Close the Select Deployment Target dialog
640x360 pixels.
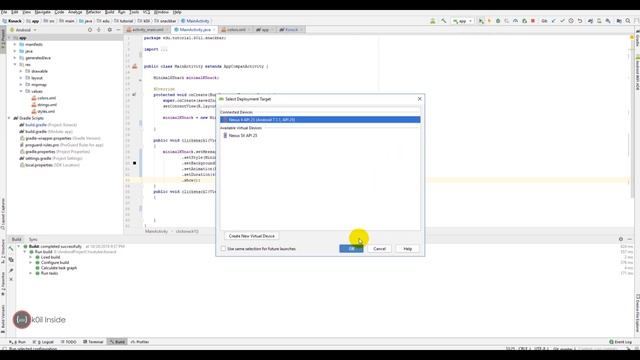420,99
